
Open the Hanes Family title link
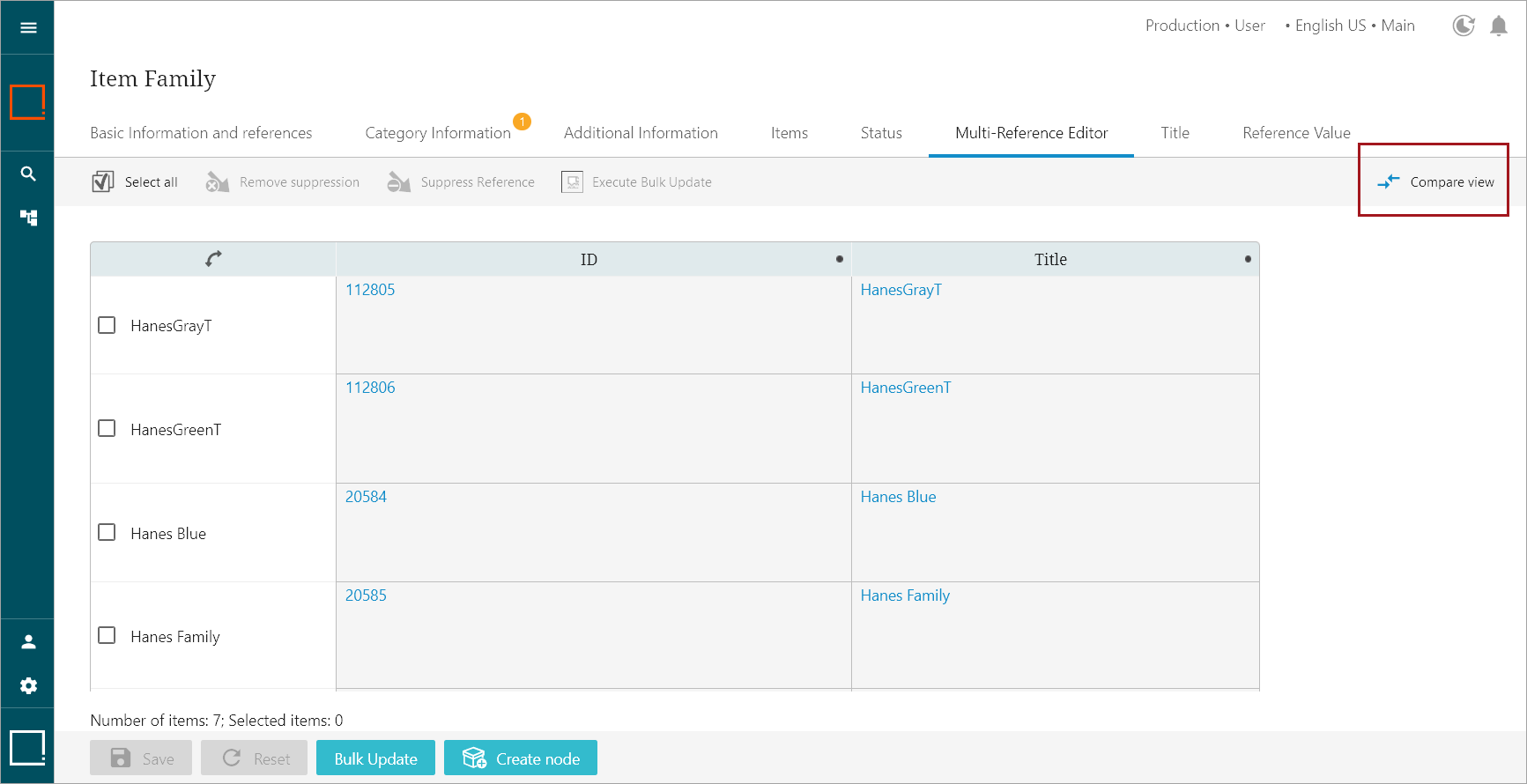[x=905, y=595]
